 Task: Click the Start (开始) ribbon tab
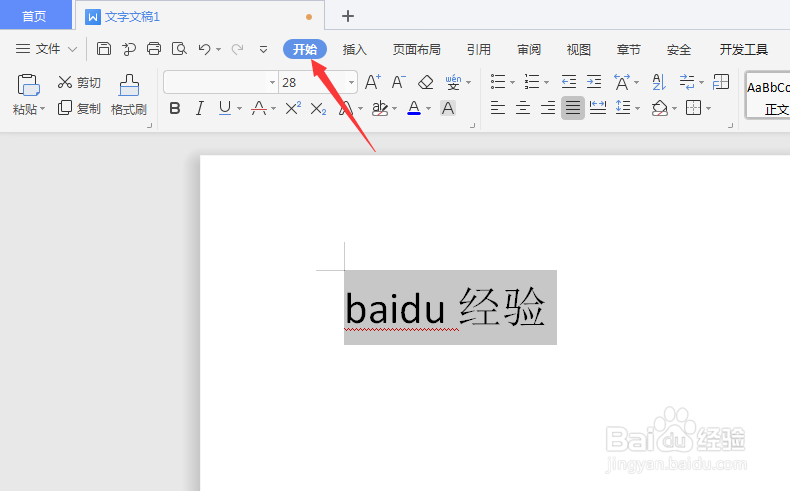305,49
